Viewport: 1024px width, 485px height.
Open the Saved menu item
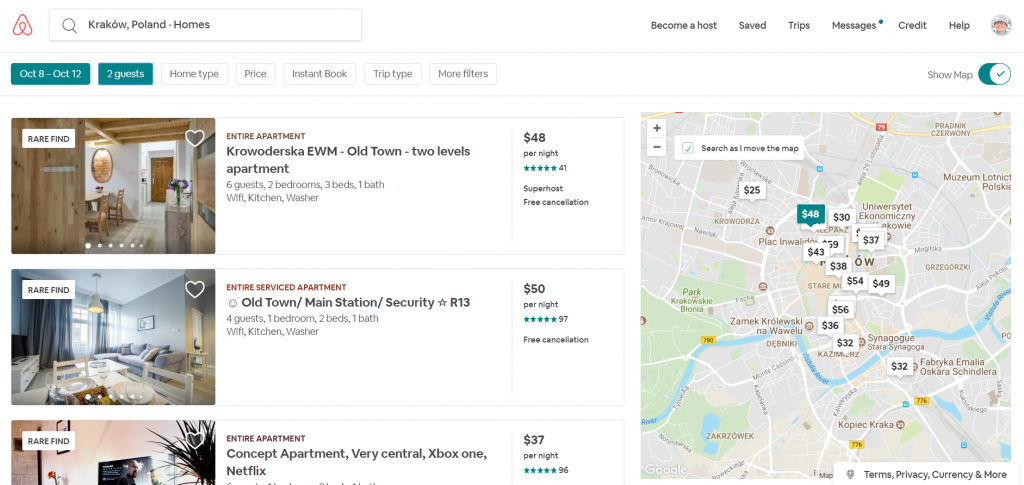click(752, 25)
